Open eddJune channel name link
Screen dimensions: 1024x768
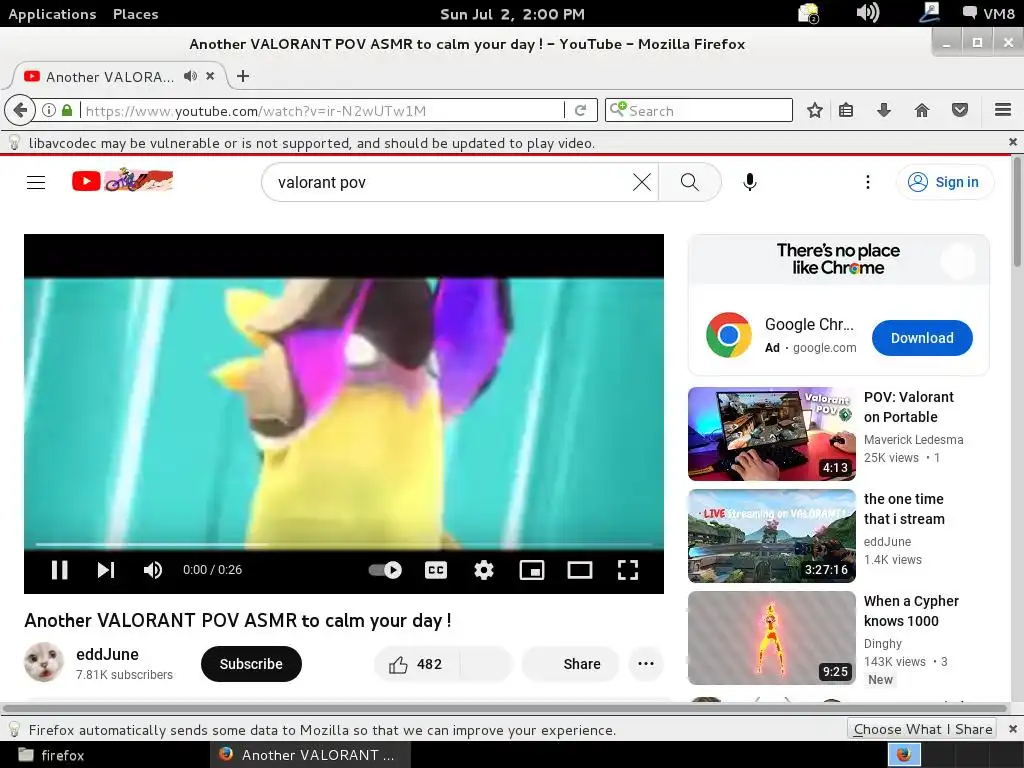tap(107, 654)
